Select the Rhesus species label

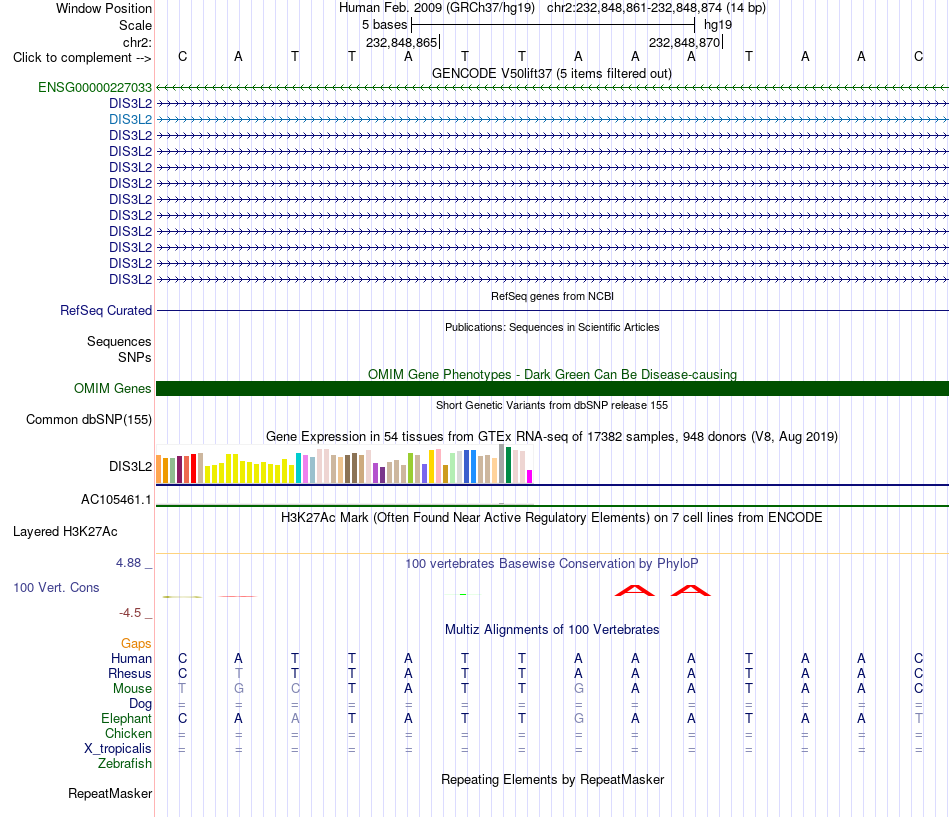pos(130,673)
